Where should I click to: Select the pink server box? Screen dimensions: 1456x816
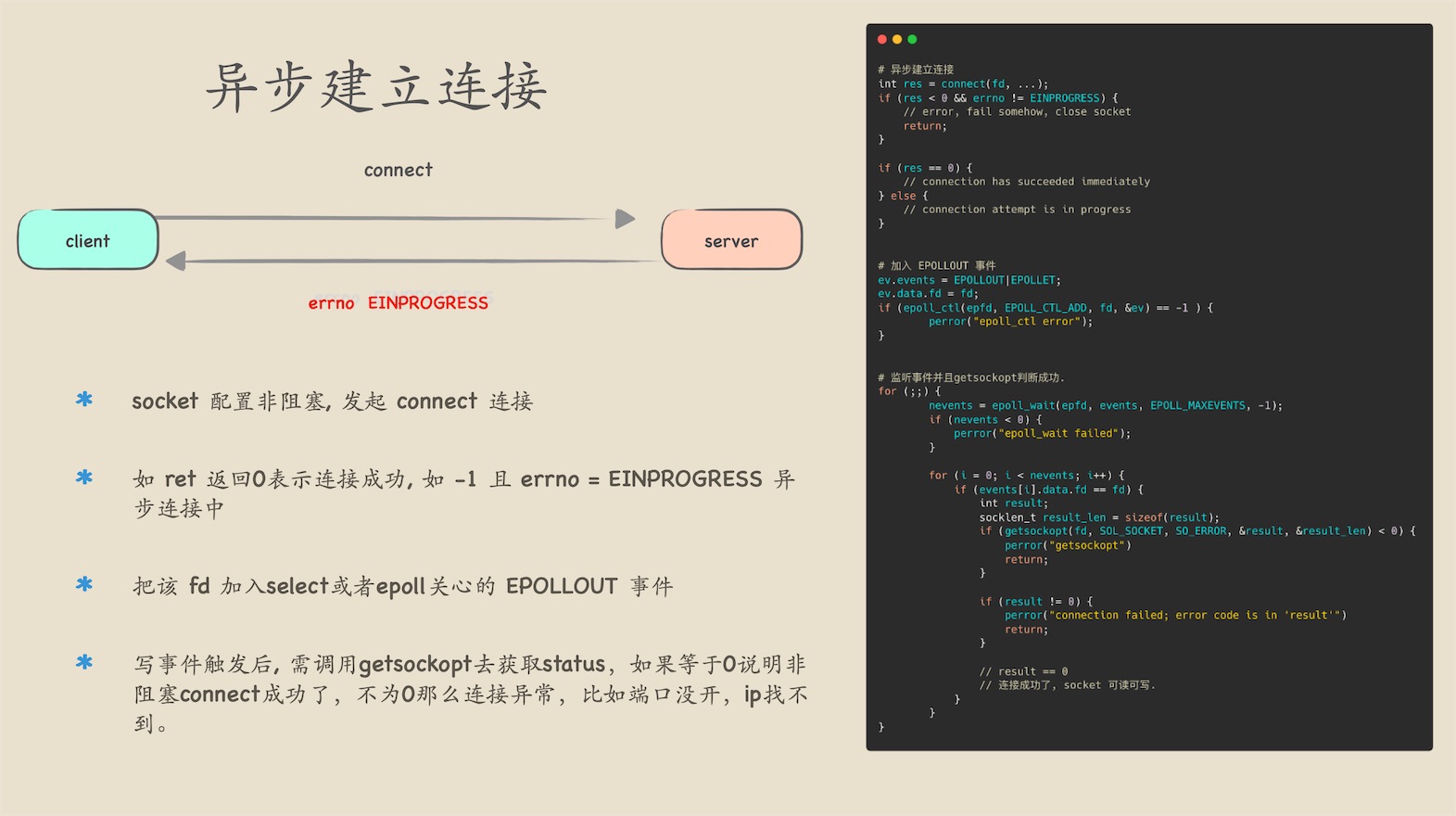pos(731,240)
